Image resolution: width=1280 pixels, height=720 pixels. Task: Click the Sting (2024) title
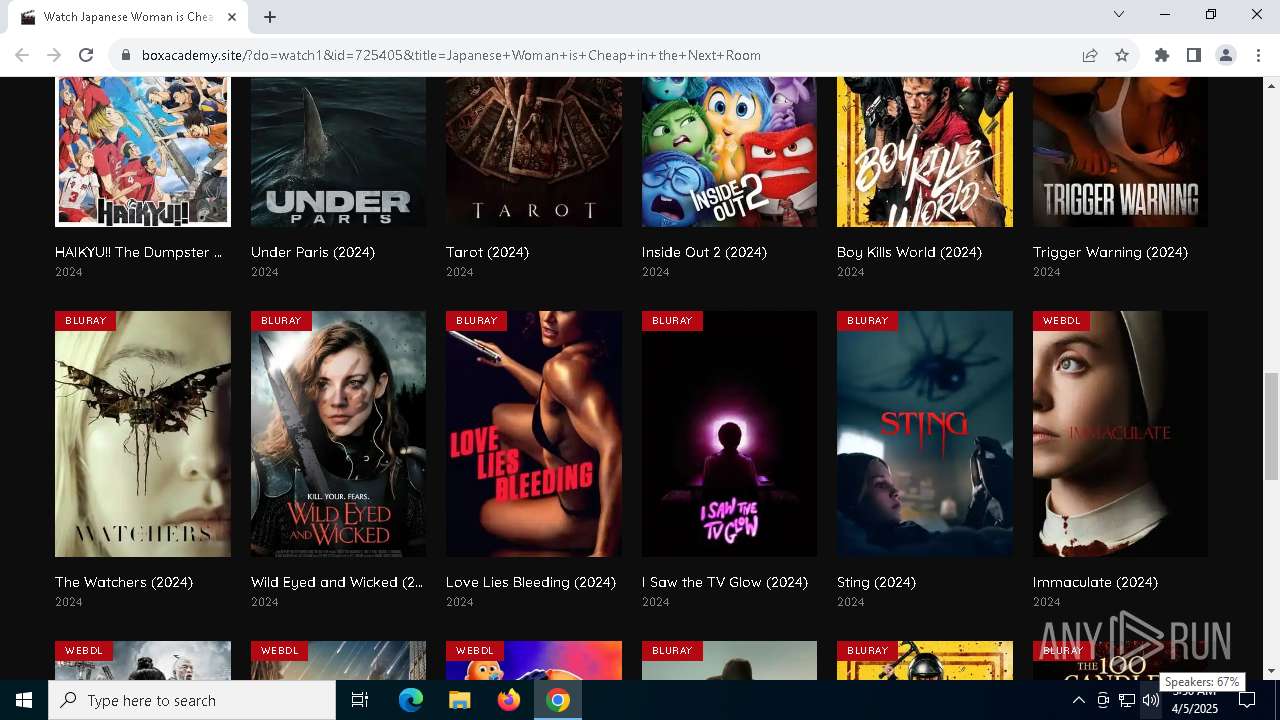point(877,582)
